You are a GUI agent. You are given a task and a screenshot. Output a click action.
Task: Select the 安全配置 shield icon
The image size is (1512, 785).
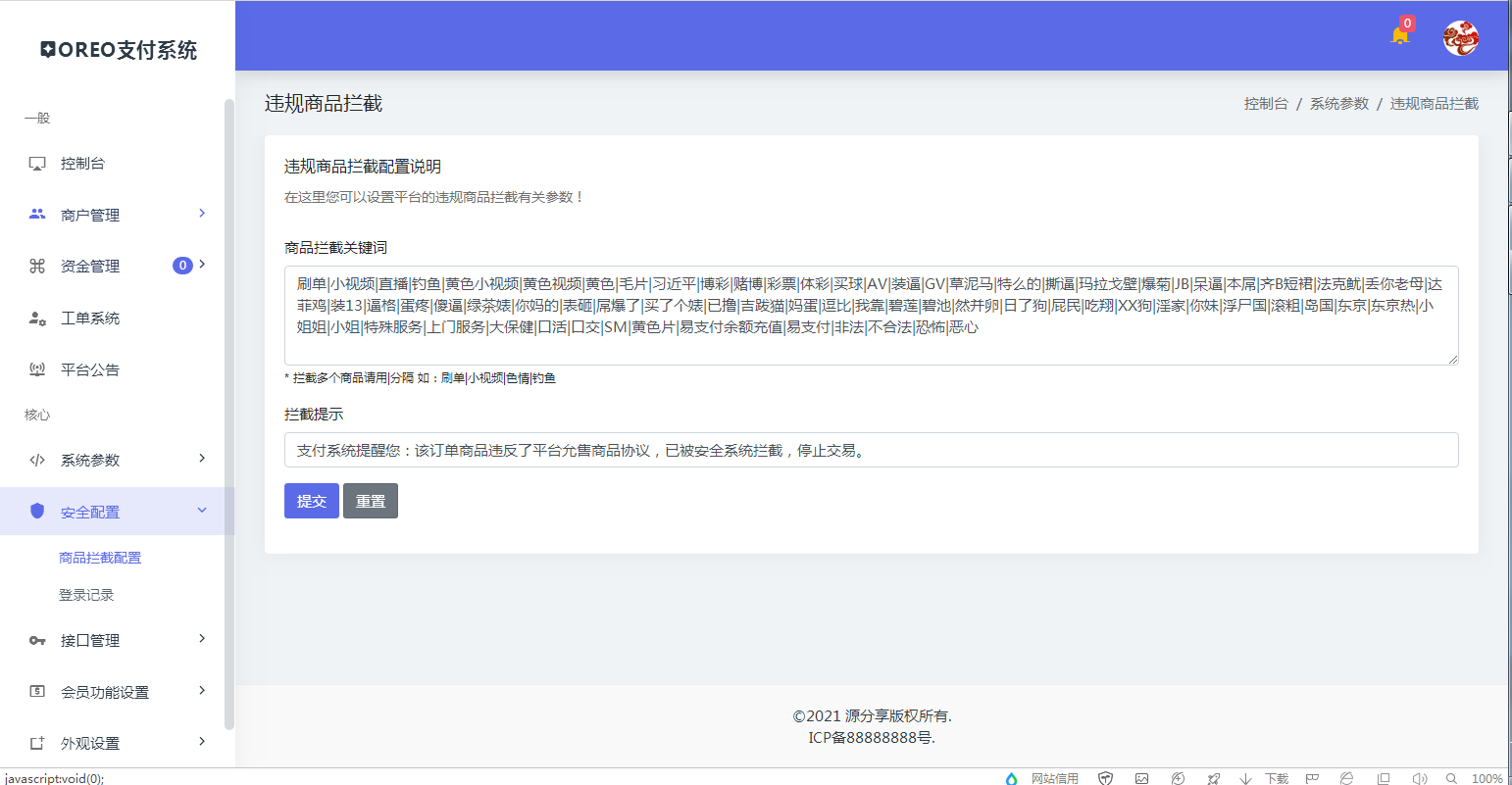coord(36,510)
